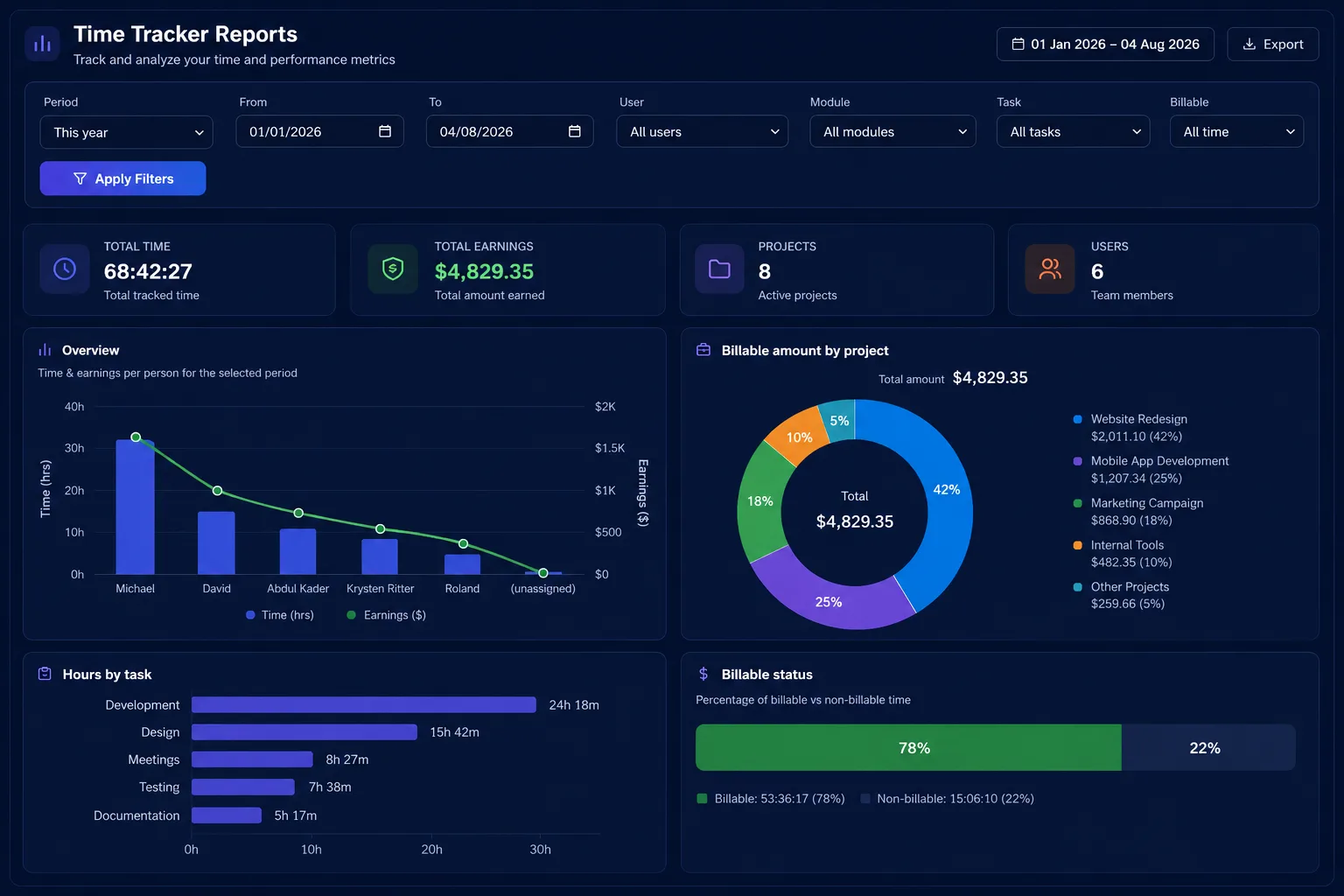Open calendar picker in From date field
The width and height of the screenshot is (1344, 896).
click(385, 131)
